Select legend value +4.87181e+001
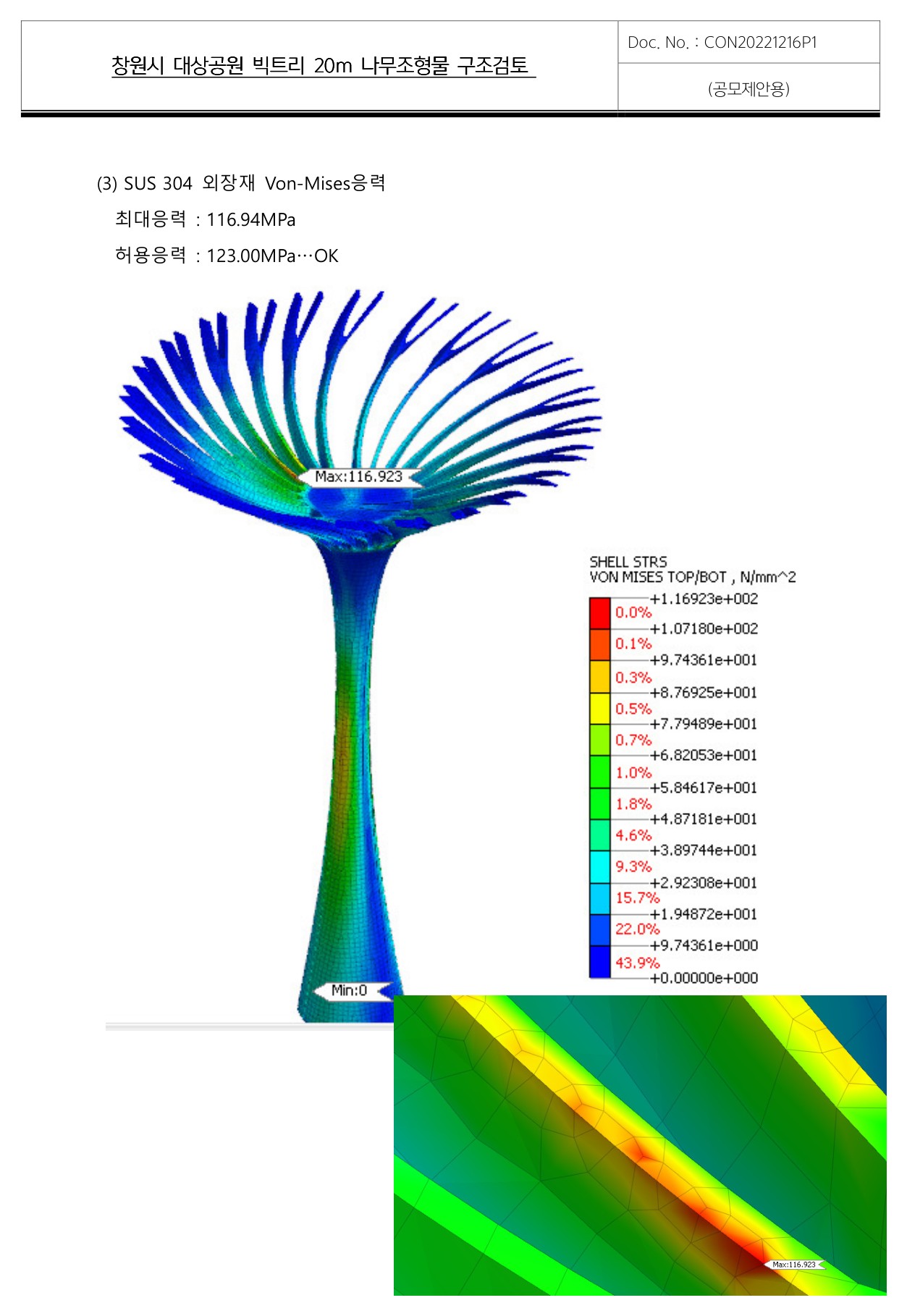 [x=704, y=819]
